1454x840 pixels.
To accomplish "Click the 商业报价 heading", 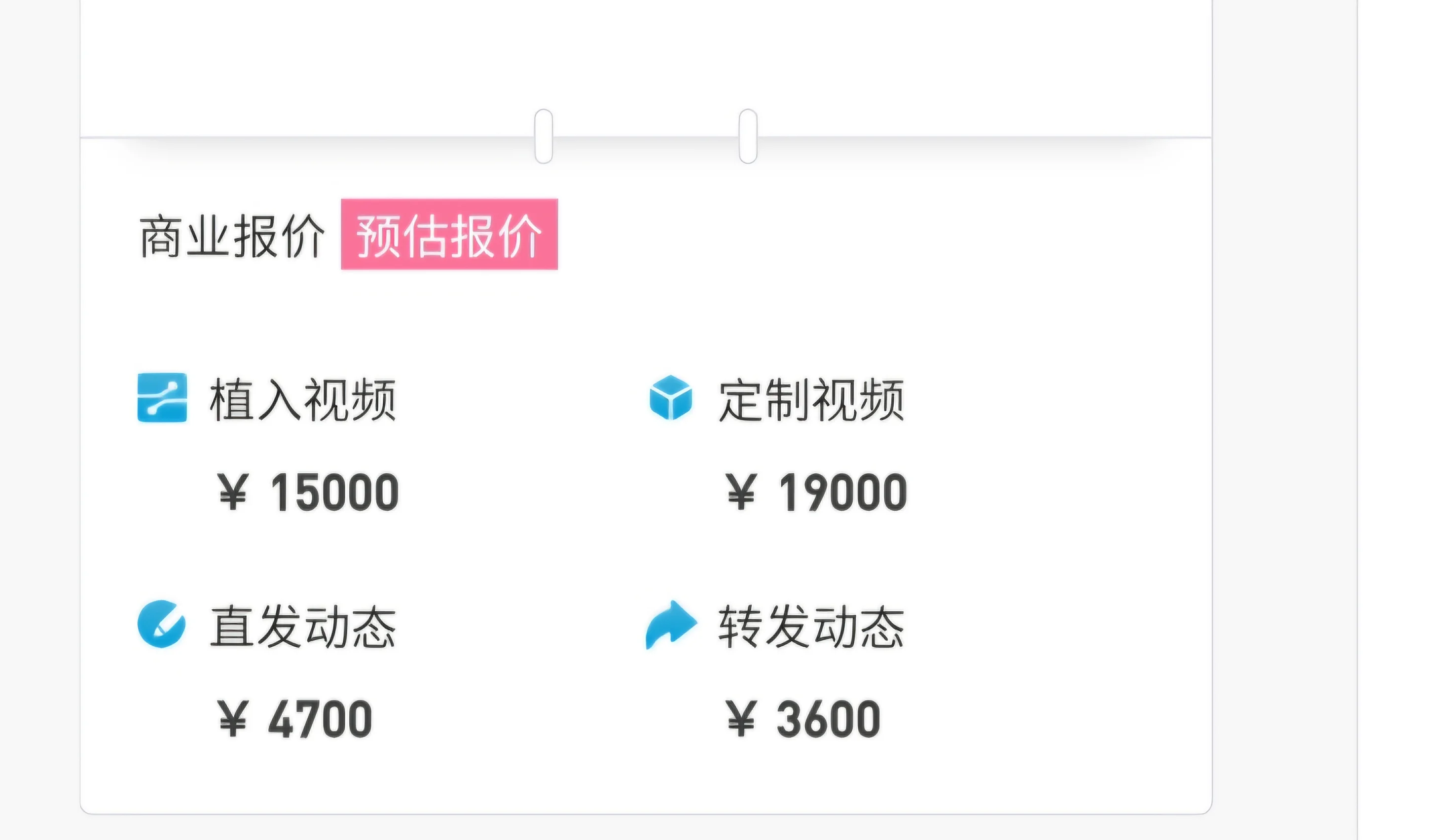I will (x=232, y=236).
